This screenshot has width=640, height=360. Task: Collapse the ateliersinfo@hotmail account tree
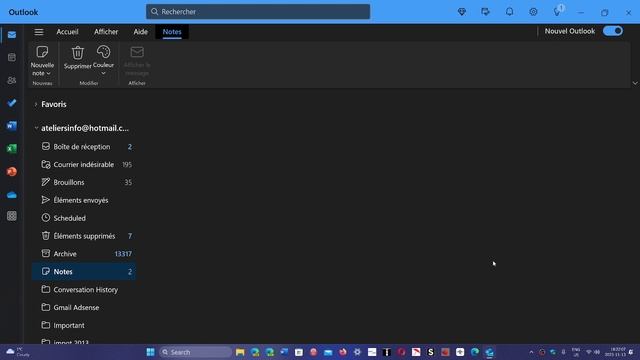(36, 128)
